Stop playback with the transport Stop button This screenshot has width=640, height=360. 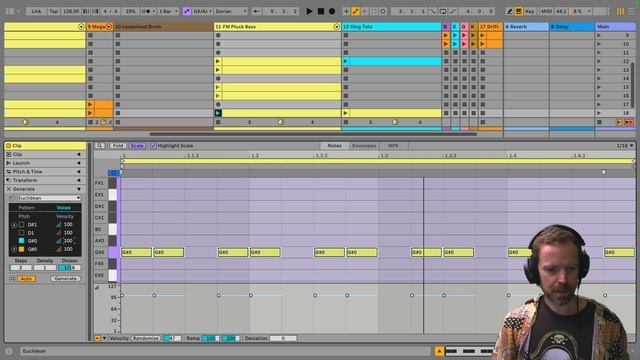[x=321, y=11]
